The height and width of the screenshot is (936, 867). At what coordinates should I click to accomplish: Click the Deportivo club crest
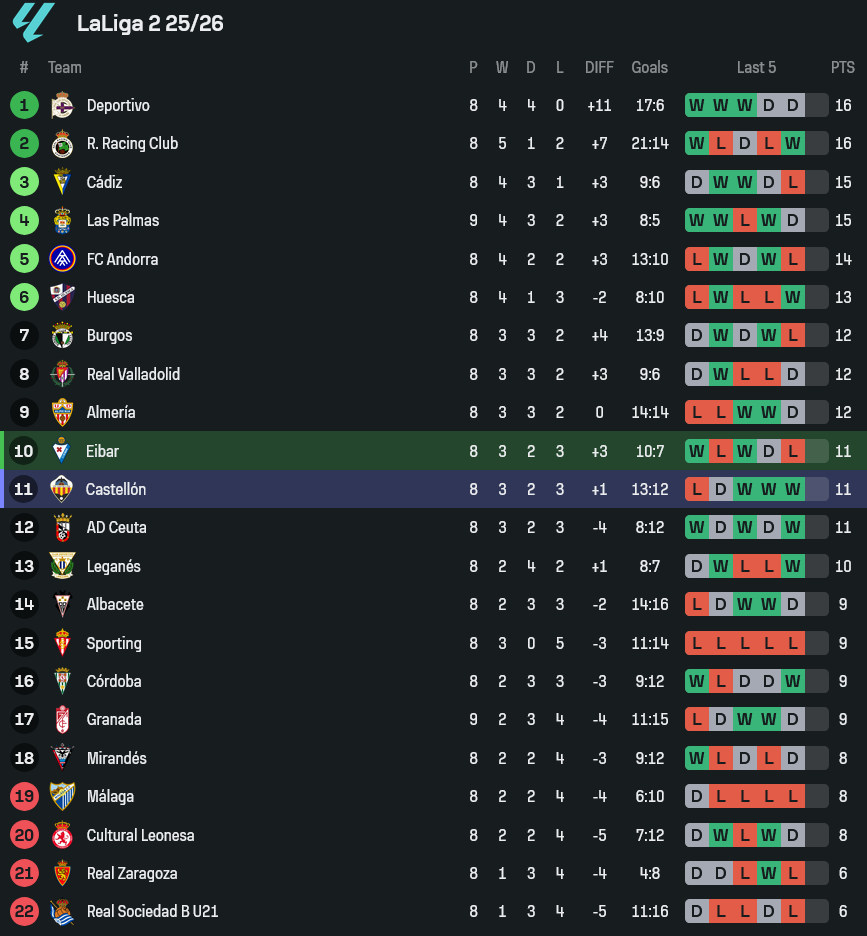pyautogui.click(x=62, y=105)
